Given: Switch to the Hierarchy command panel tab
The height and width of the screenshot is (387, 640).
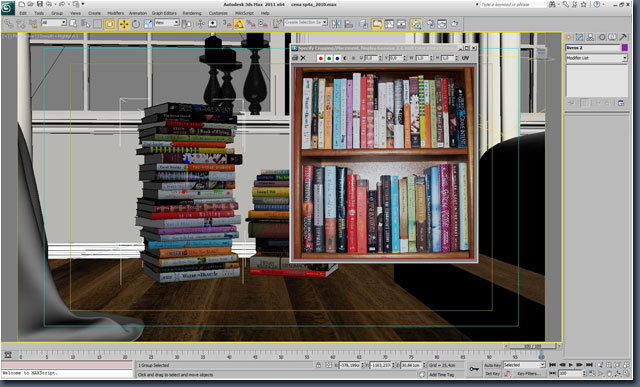Looking at the screenshot, I should click(x=590, y=38).
